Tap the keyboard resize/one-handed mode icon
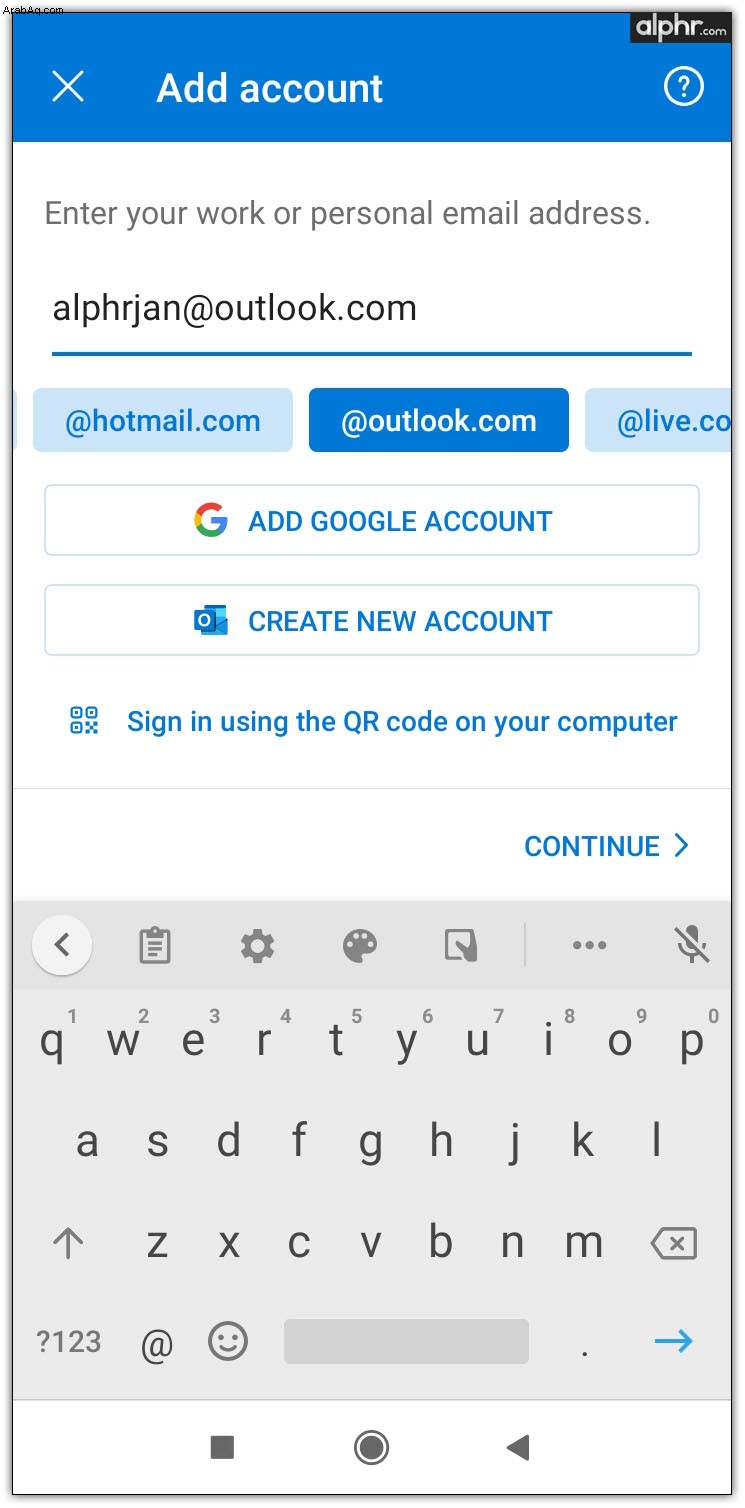 coord(461,945)
